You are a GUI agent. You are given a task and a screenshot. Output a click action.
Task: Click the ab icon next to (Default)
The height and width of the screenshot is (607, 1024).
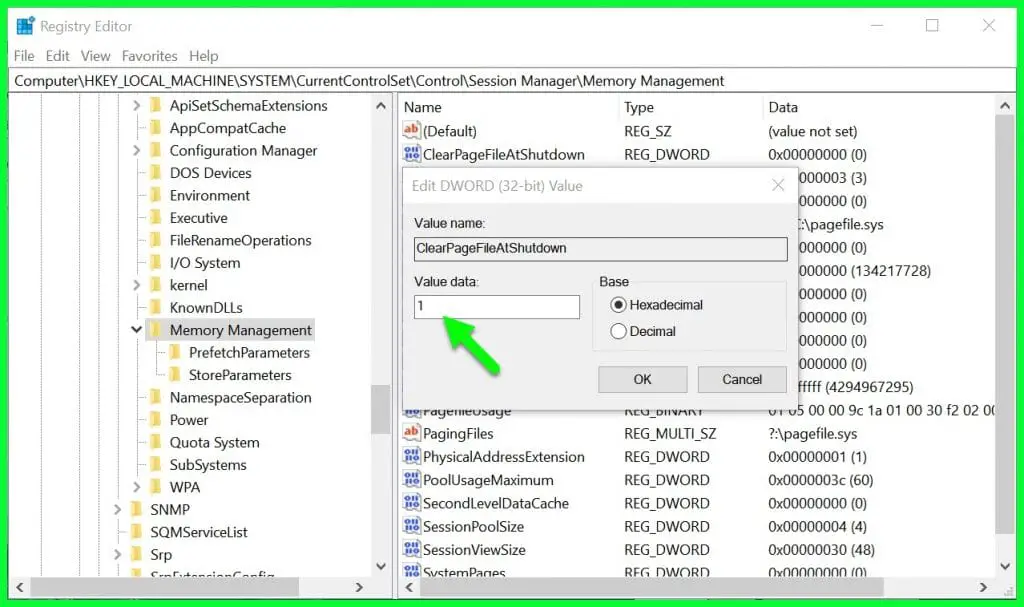click(x=413, y=131)
